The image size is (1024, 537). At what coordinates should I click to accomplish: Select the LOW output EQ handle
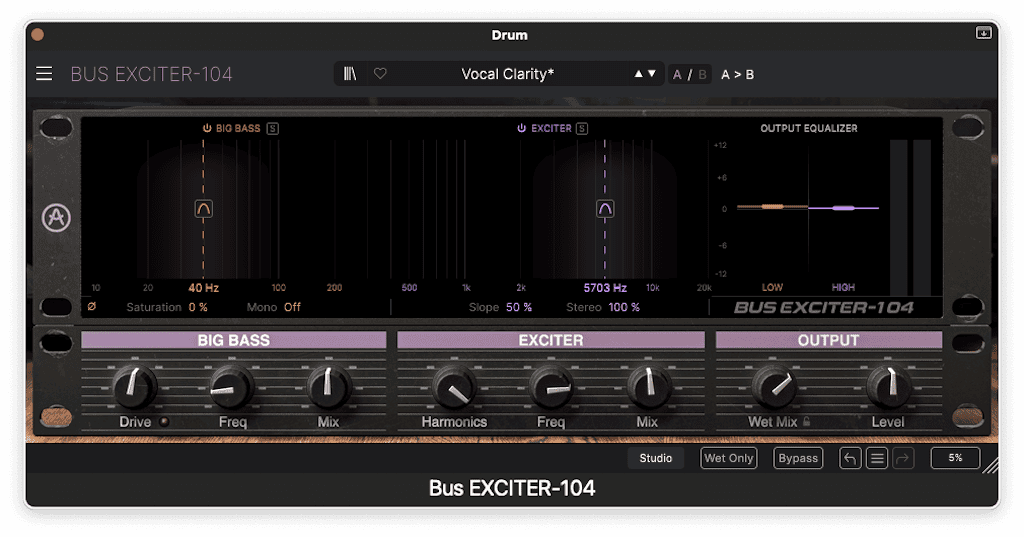(x=773, y=207)
